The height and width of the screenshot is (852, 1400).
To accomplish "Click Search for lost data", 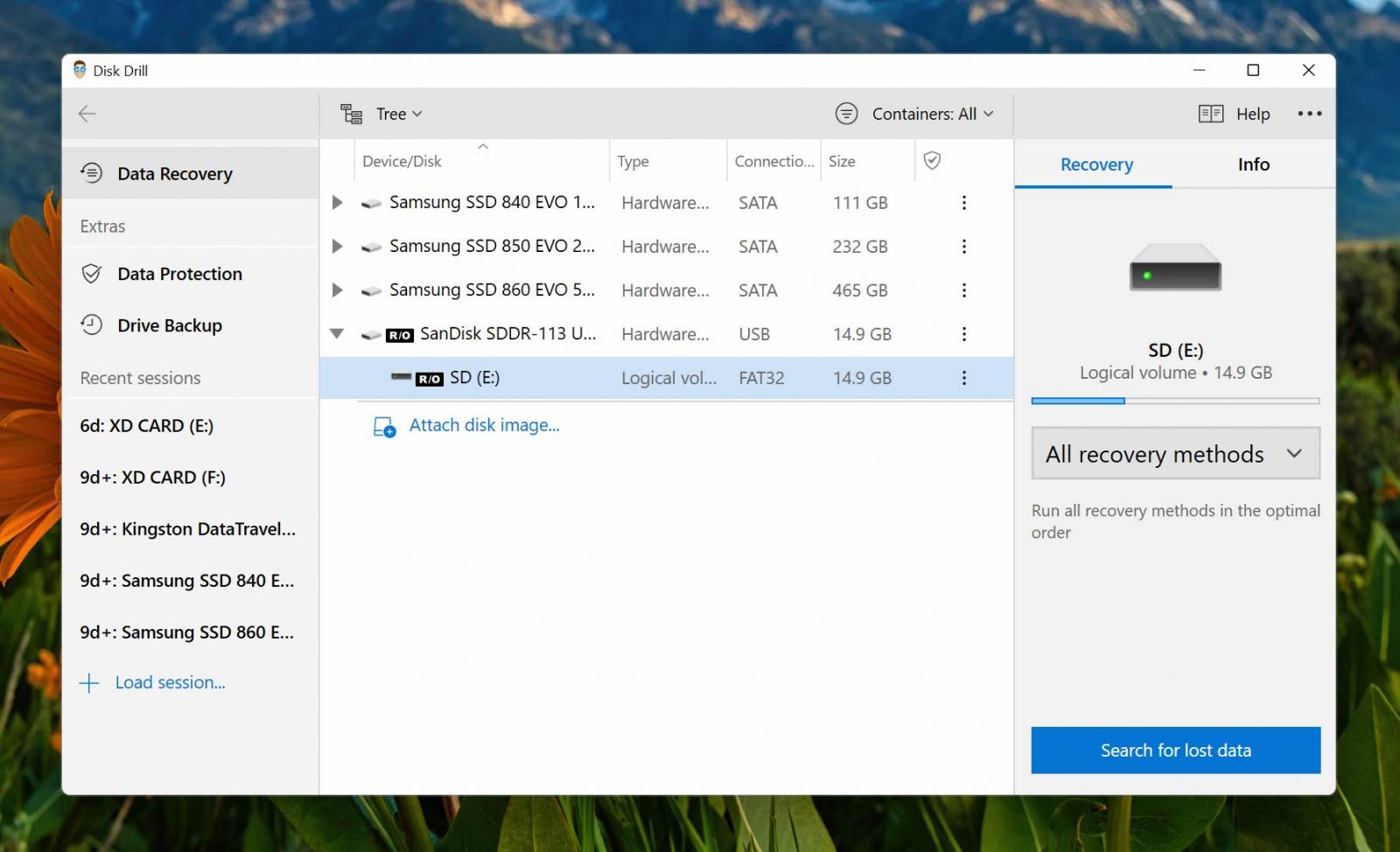I will pyautogui.click(x=1175, y=750).
